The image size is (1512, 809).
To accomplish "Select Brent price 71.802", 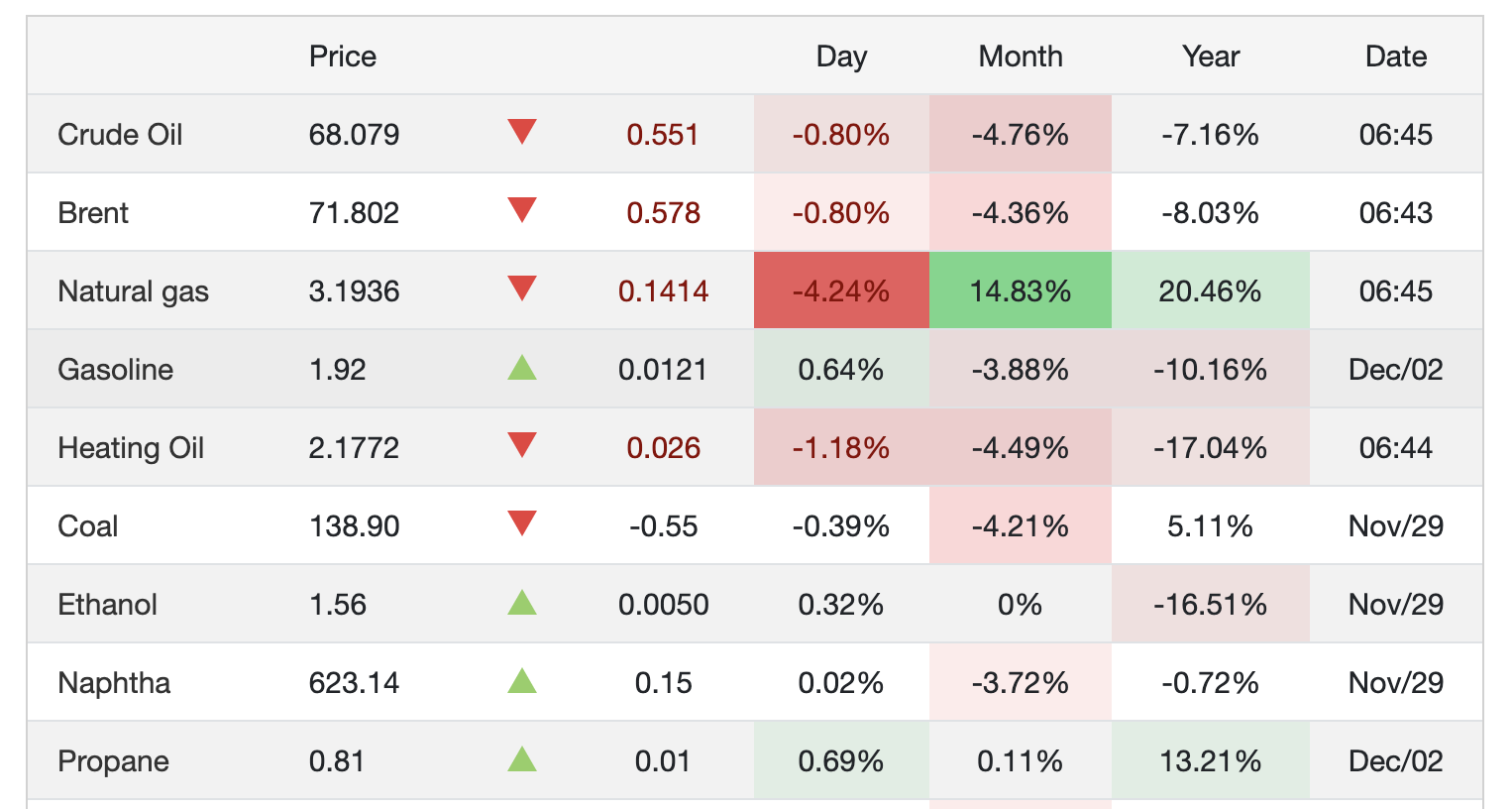I will coord(354,212).
